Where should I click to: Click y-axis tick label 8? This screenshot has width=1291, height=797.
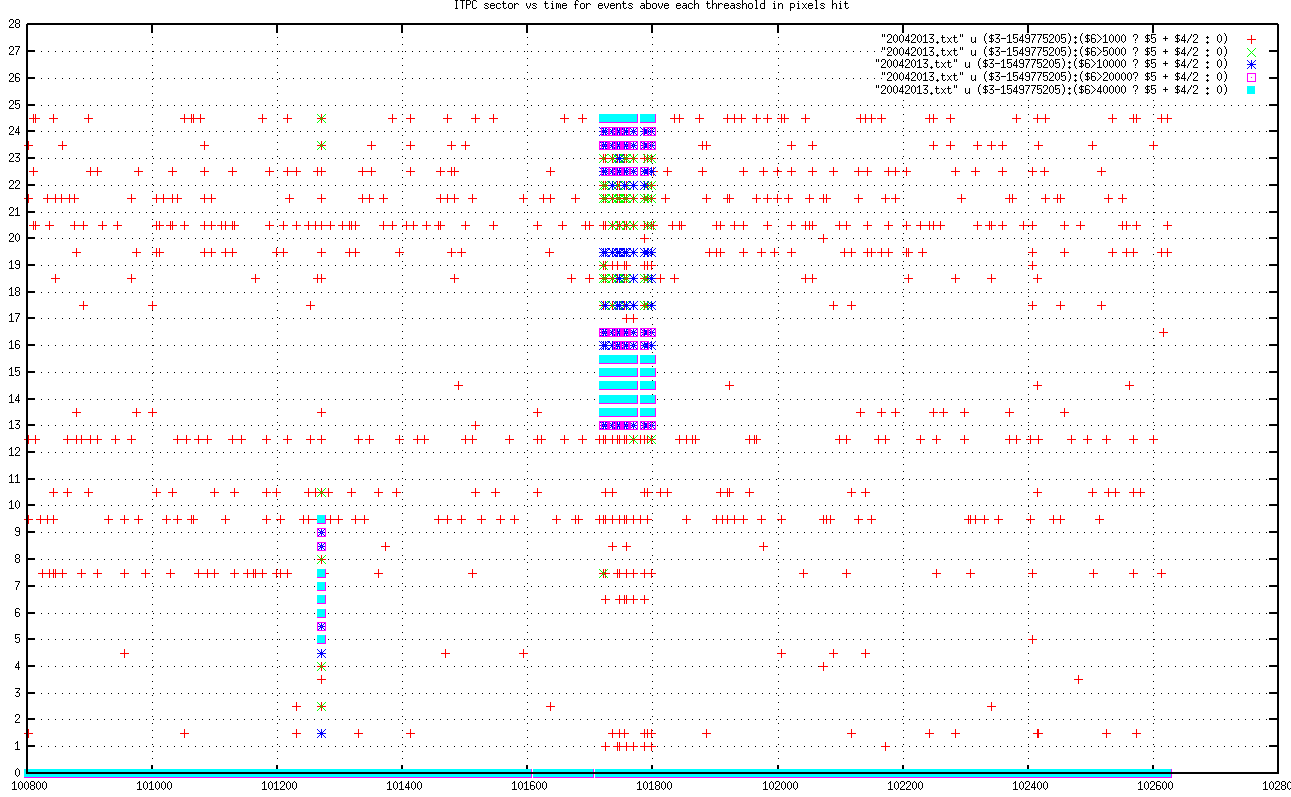click(17, 559)
